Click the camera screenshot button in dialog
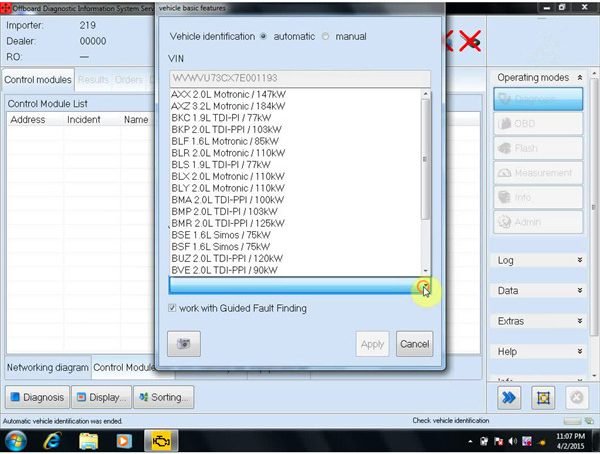The image size is (600, 454). [x=184, y=343]
